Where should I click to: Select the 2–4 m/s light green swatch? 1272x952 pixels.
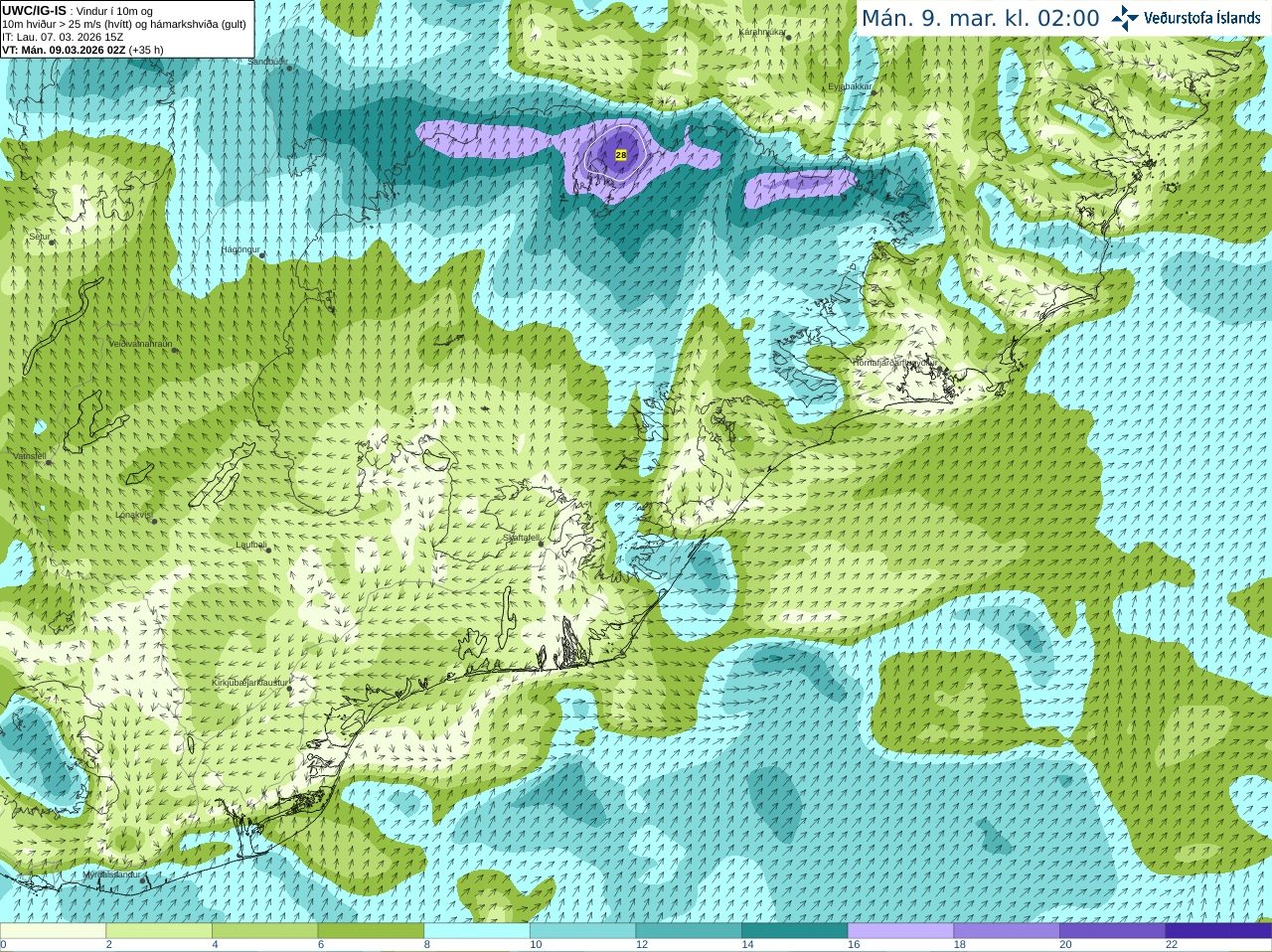159,931
